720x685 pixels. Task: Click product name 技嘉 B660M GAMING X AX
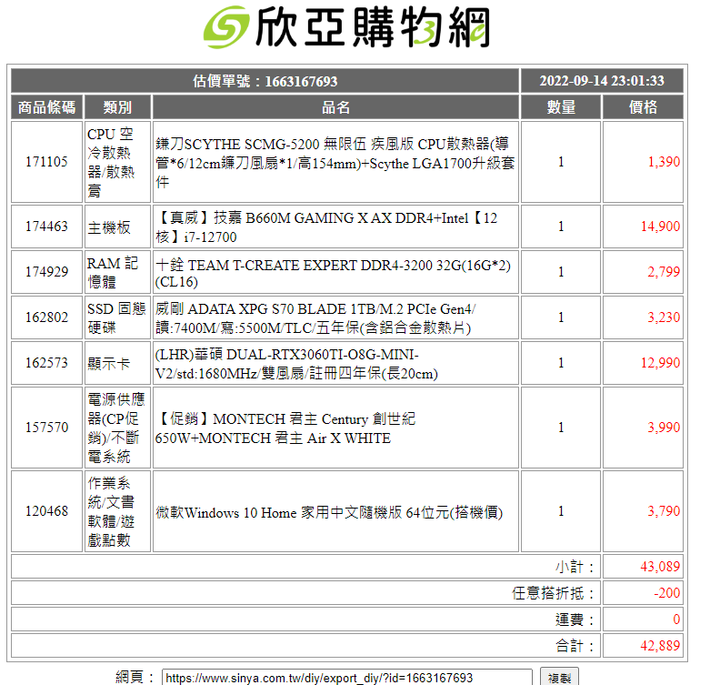tap(326, 227)
